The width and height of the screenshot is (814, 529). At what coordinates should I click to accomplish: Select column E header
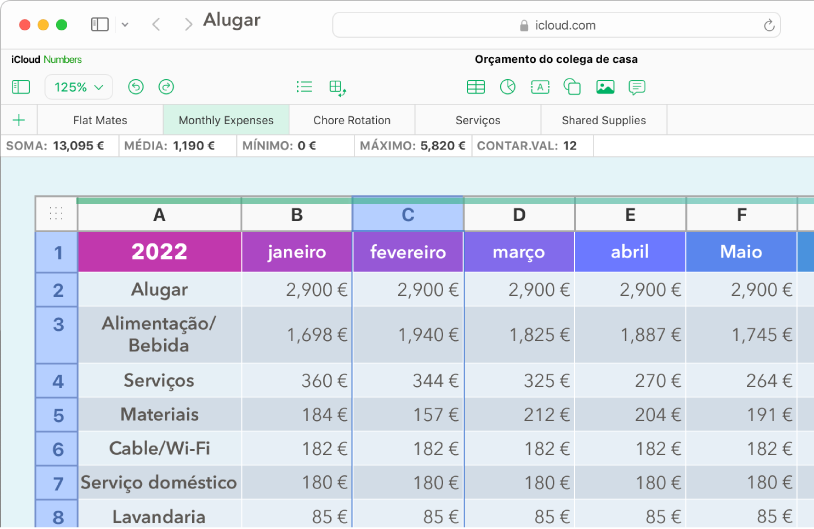pos(630,215)
